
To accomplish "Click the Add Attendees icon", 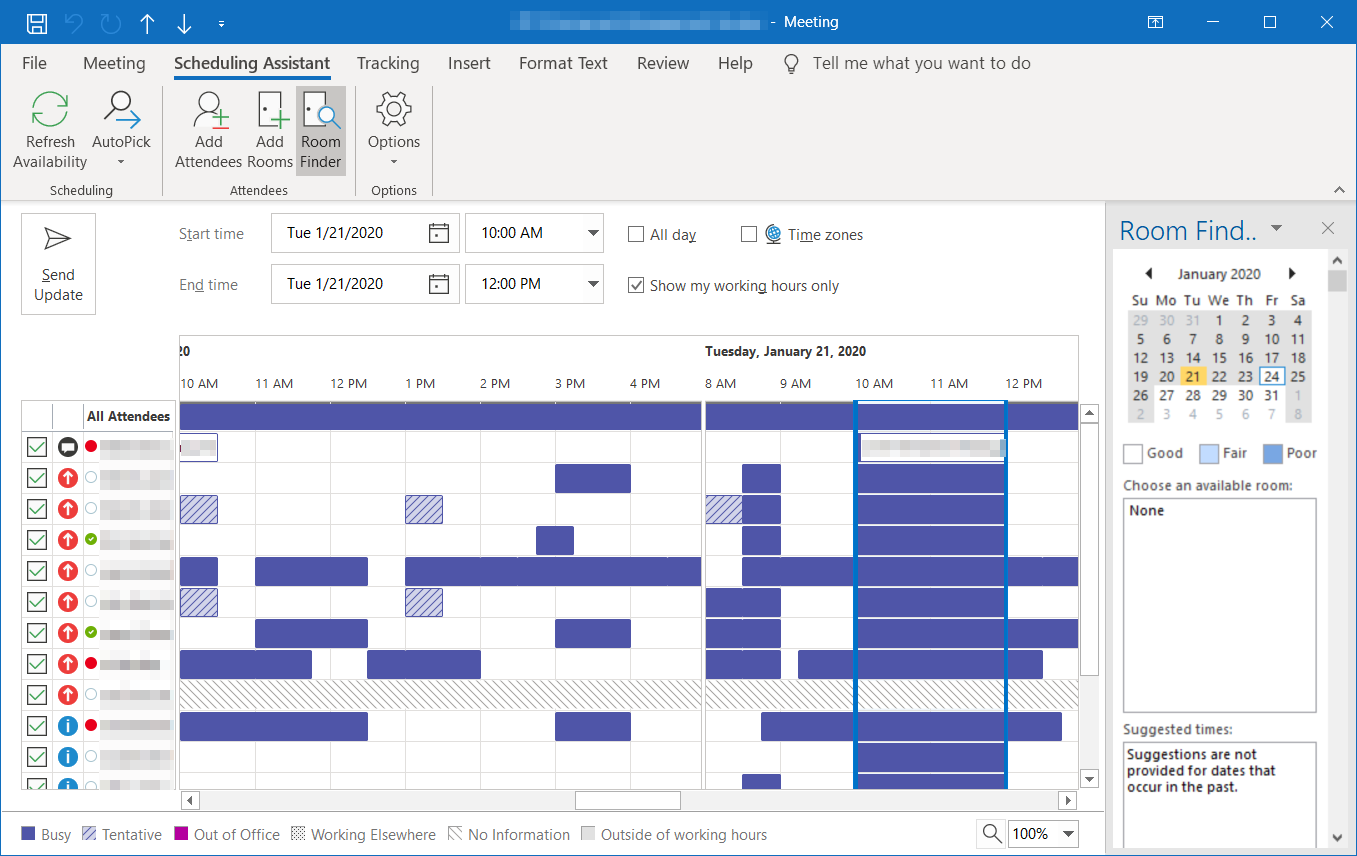I will click(x=209, y=110).
